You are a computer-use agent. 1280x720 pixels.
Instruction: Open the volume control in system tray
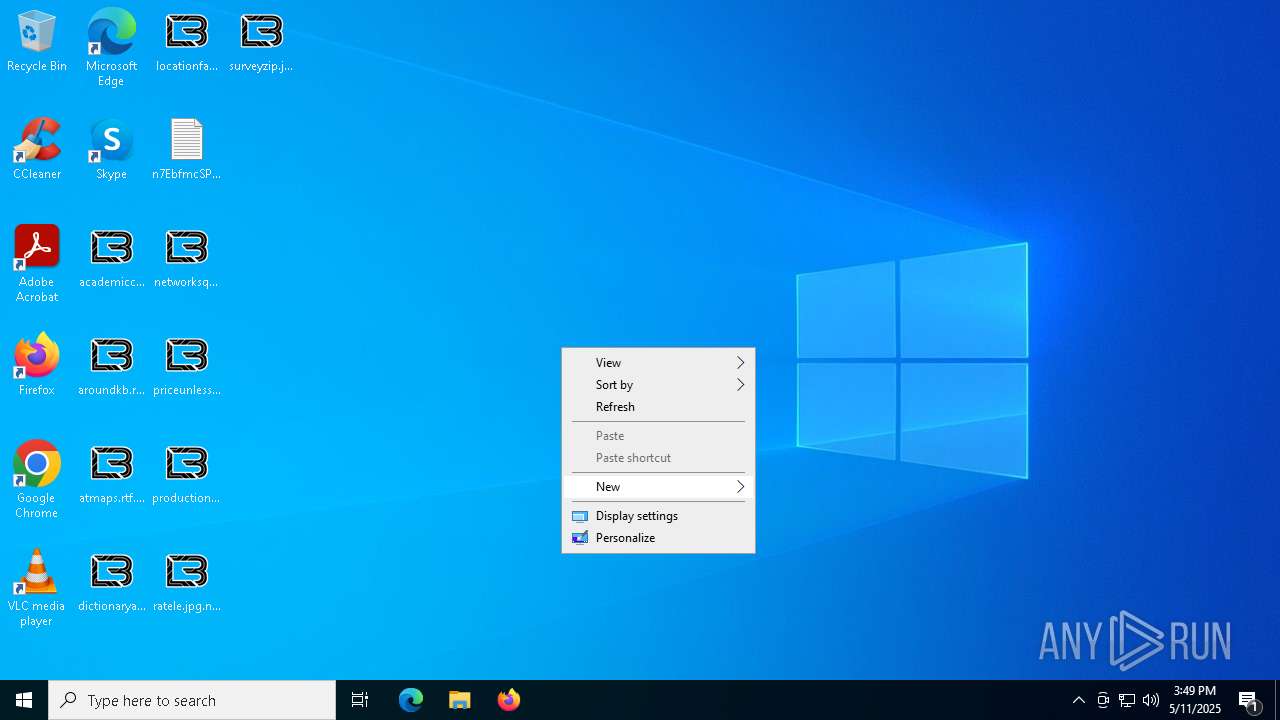[x=1151, y=700]
